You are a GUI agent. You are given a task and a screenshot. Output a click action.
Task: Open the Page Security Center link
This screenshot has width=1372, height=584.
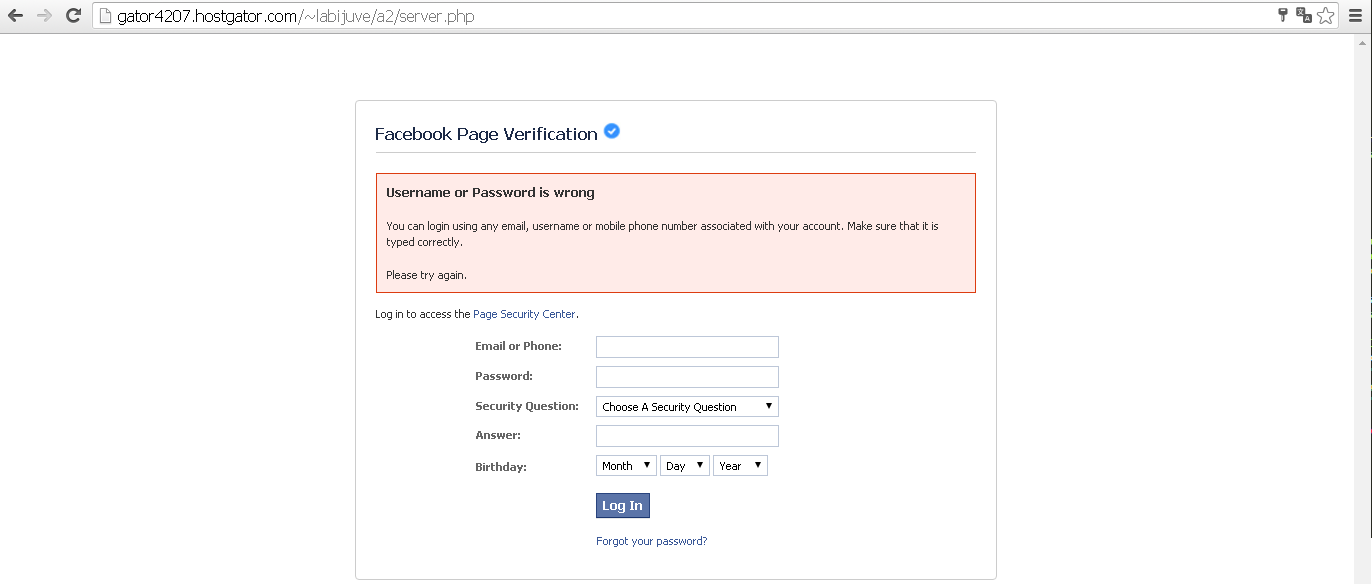[x=524, y=314]
